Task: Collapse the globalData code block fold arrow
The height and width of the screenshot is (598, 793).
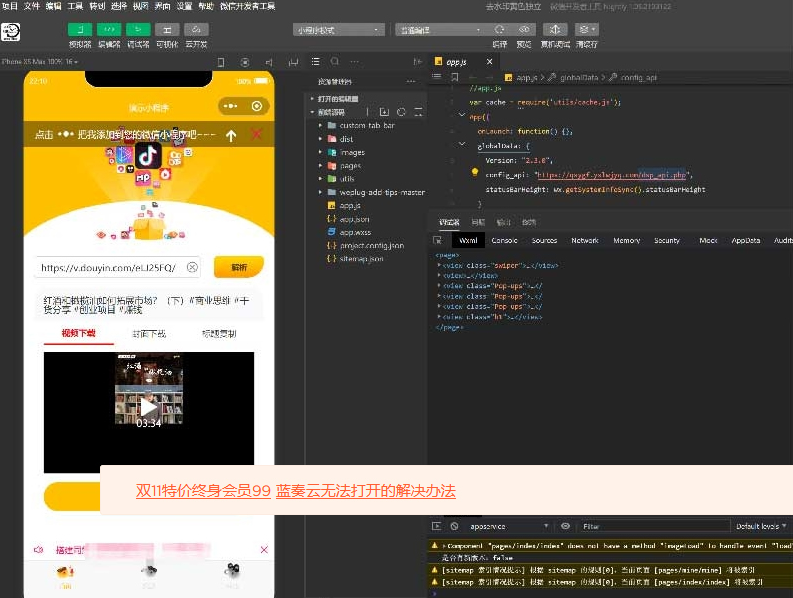Action: (x=462, y=145)
